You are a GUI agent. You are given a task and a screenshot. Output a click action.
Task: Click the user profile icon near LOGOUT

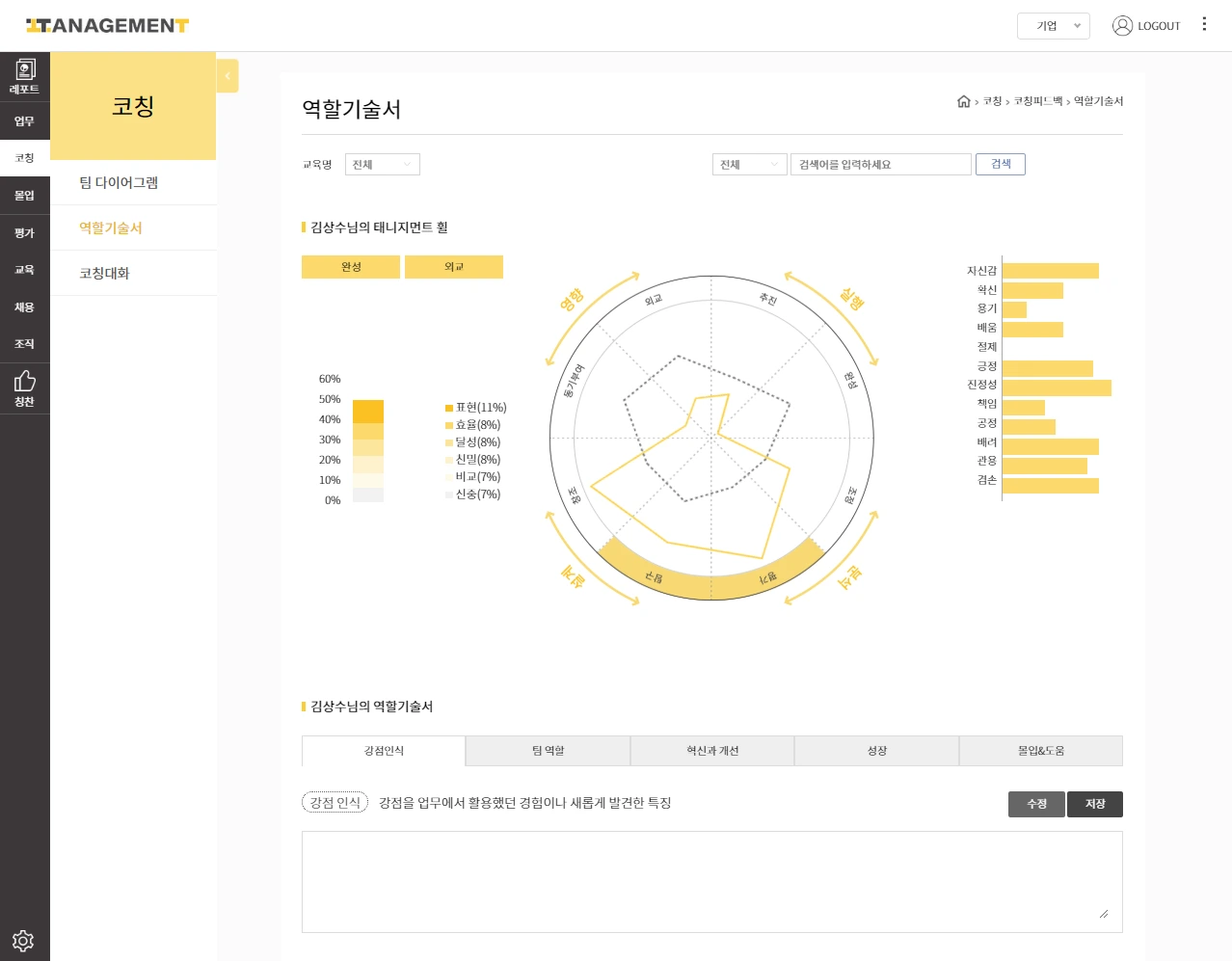pos(1122,26)
